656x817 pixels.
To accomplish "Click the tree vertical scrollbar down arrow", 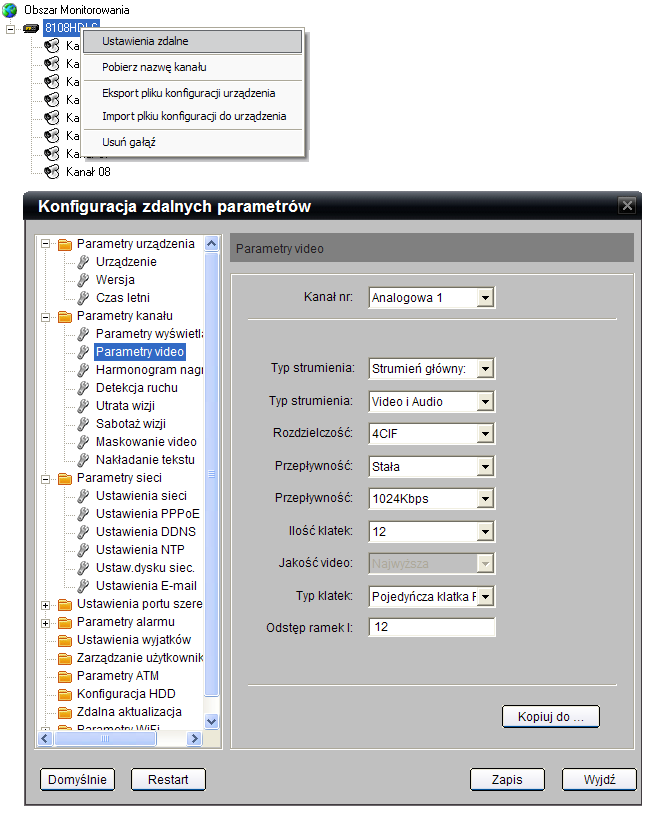I will (212, 722).
